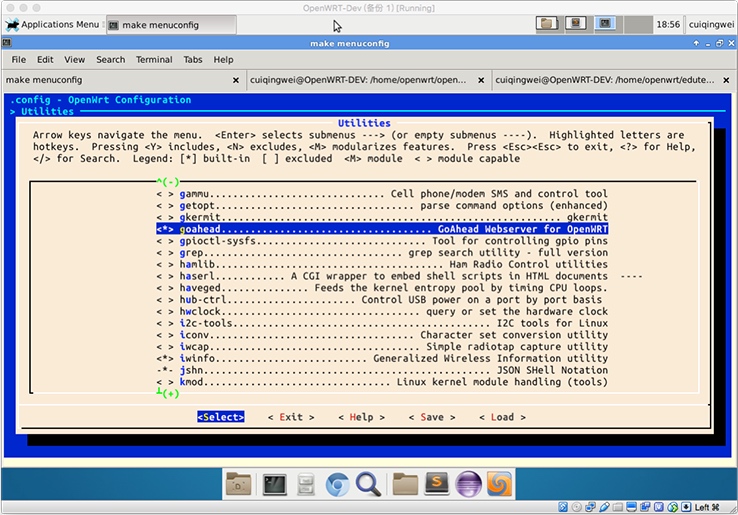
Task: Open the cuiqingwei user menu
Action: tap(710, 24)
